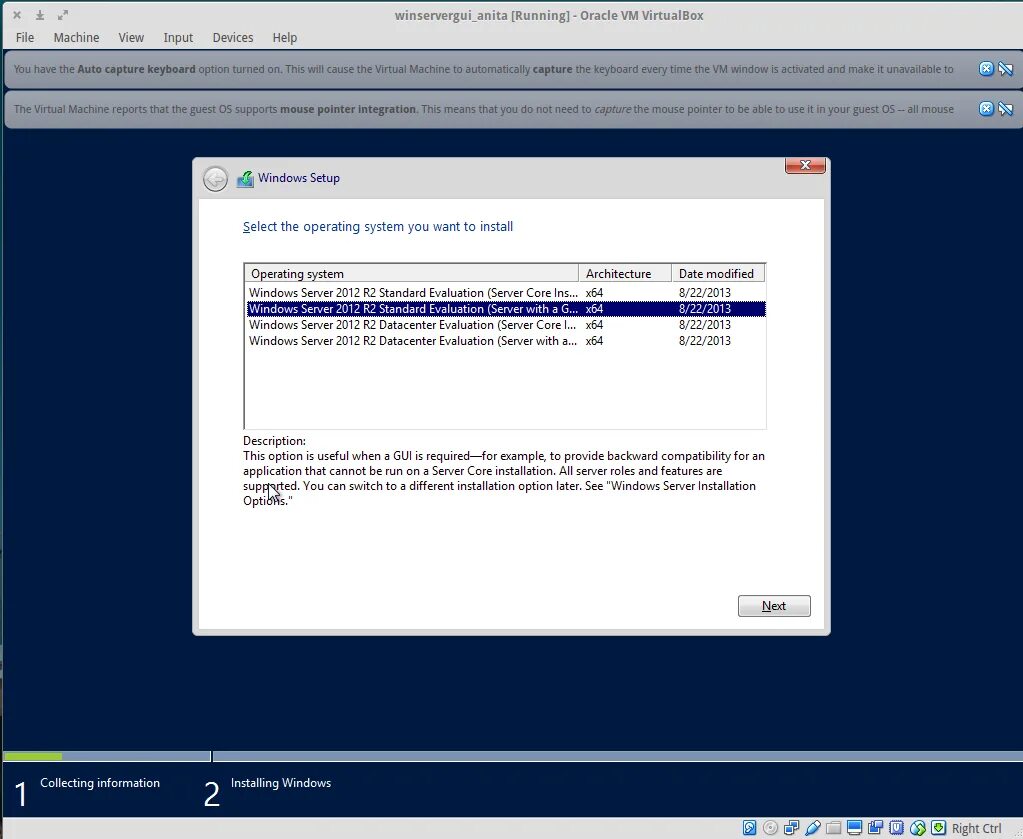The height and width of the screenshot is (839, 1023).
Task: Click the VirtualBox window minimize down-arrow icon
Action: pos(40,15)
